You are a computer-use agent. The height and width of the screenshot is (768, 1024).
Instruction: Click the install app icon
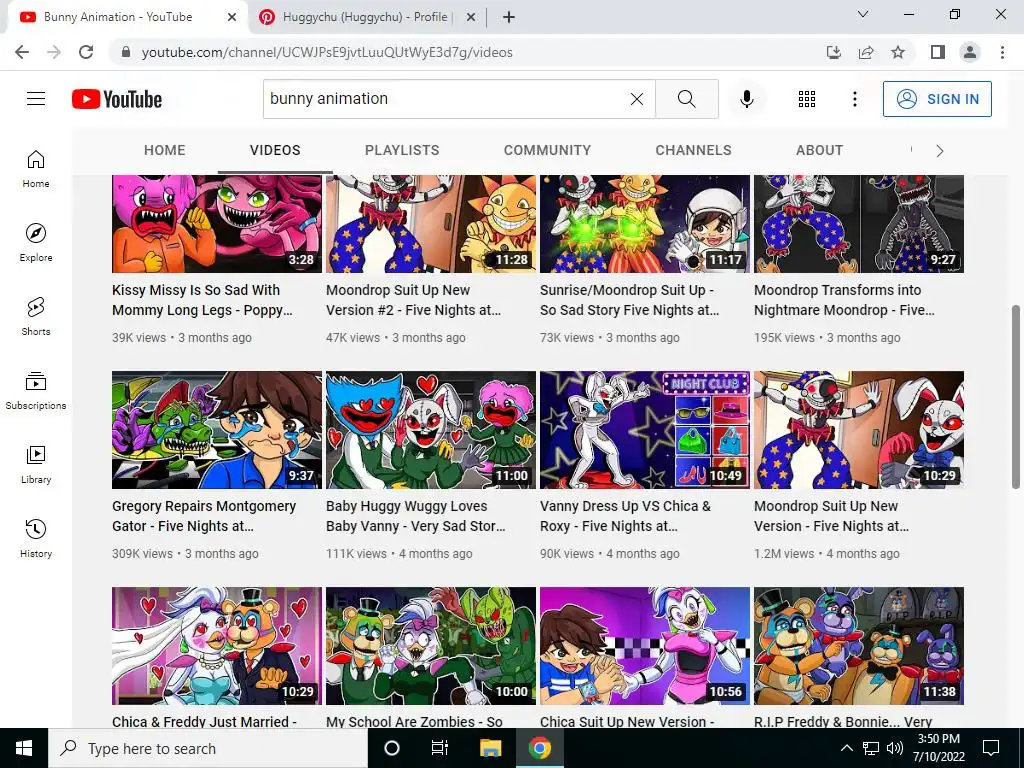834,52
